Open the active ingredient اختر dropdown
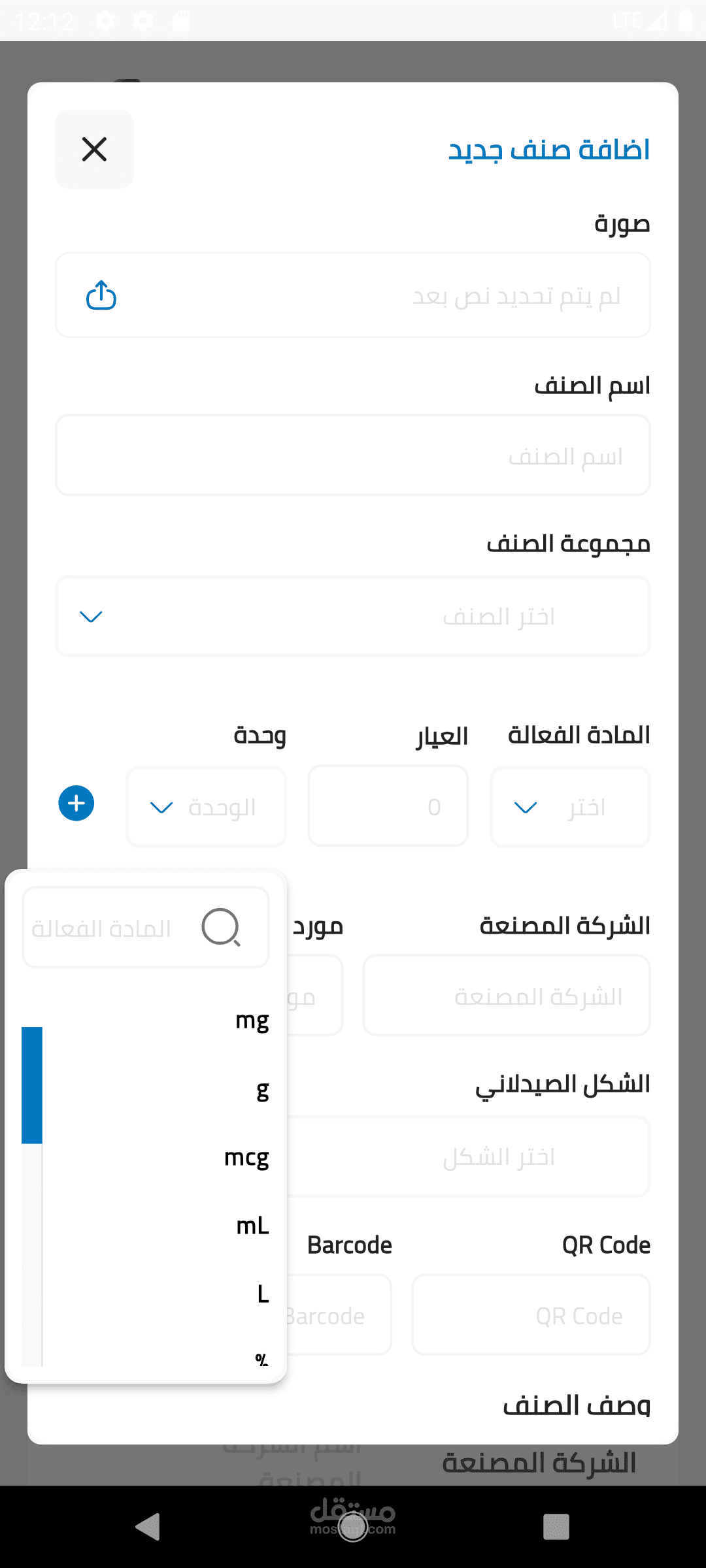This screenshot has width=706, height=1568. click(x=570, y=807)
